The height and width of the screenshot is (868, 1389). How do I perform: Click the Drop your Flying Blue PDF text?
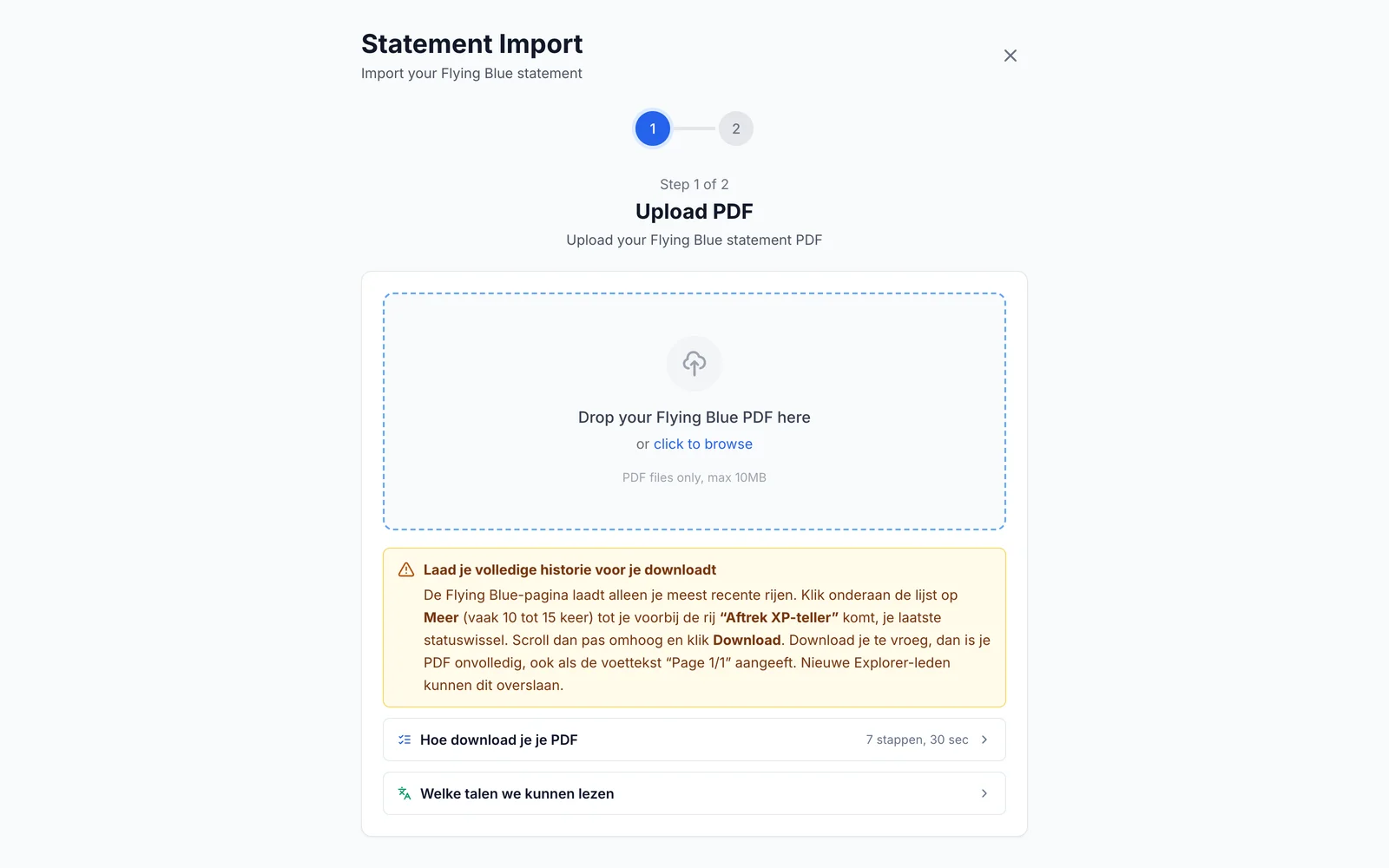[x=694, y=418]
